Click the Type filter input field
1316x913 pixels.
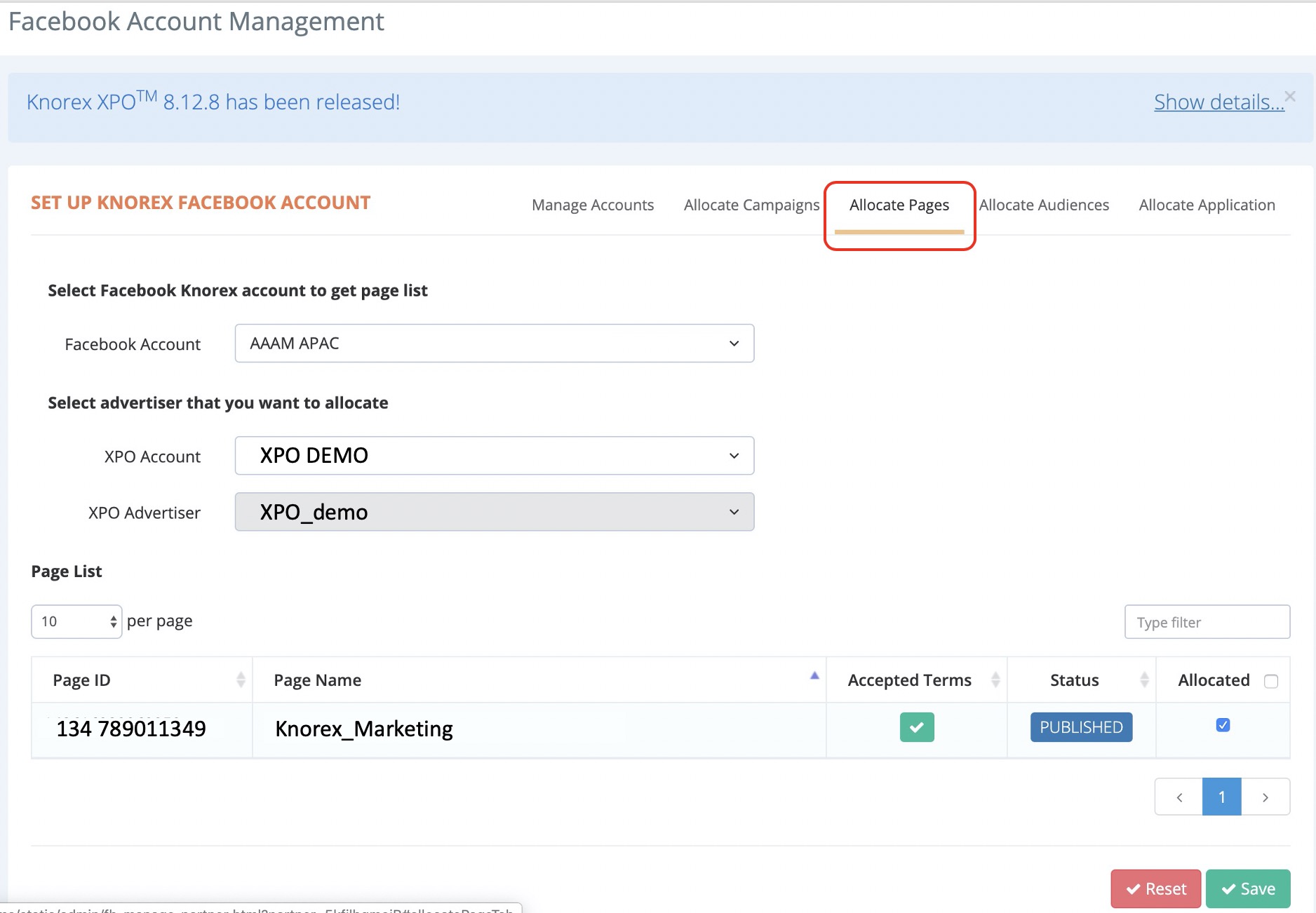click(x=1207, y=622)
